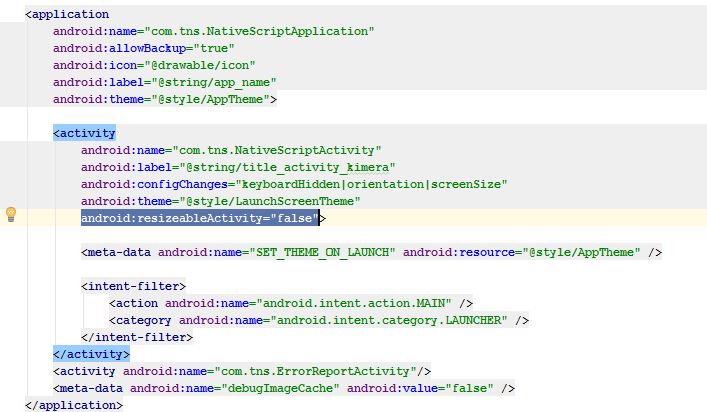Click android:resource="@style/AppTheme" in meta-data
The height and width of the screenshot is (412, 707).
pos(521,252)
